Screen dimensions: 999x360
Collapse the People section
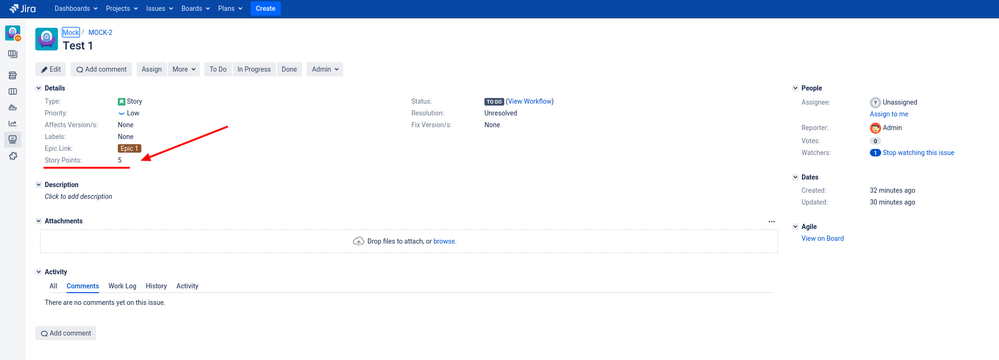(x=795, y=88)
